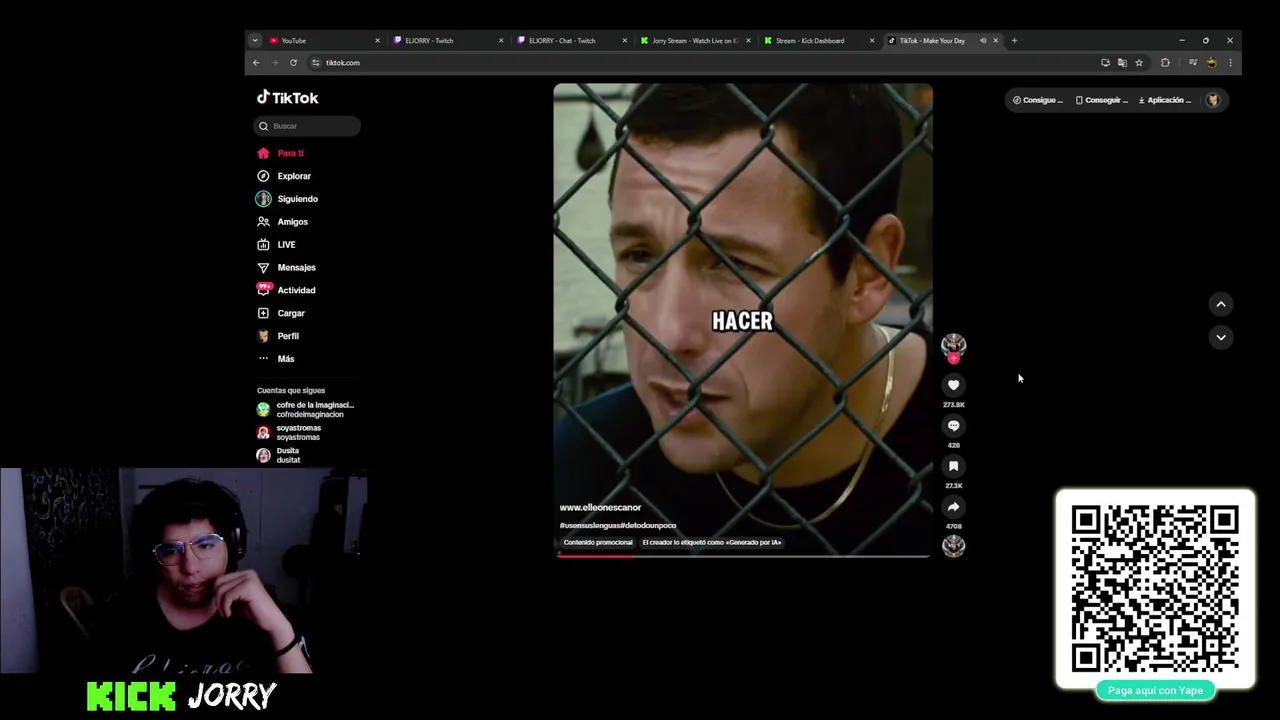Open the Chrome profile avatar
This screenshot has height=720, width=1280.
1212,63
